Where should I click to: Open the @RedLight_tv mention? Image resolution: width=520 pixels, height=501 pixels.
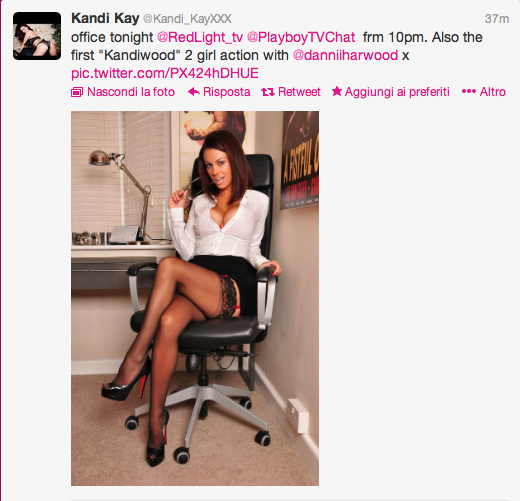[x=200, y=37]
